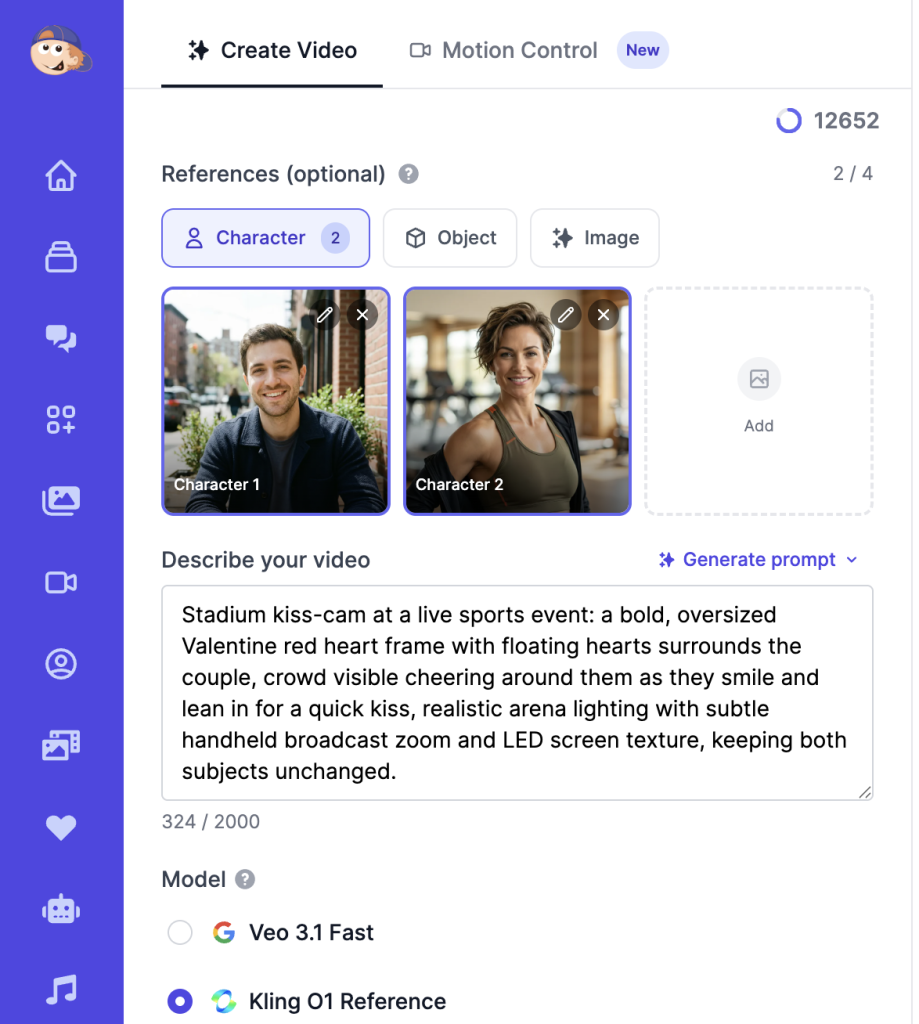This screenshot has width=919, height=1024.
Task: Select Kling O1 Reference radio button
Action: pyautogui.click(x=180, y=1001)
